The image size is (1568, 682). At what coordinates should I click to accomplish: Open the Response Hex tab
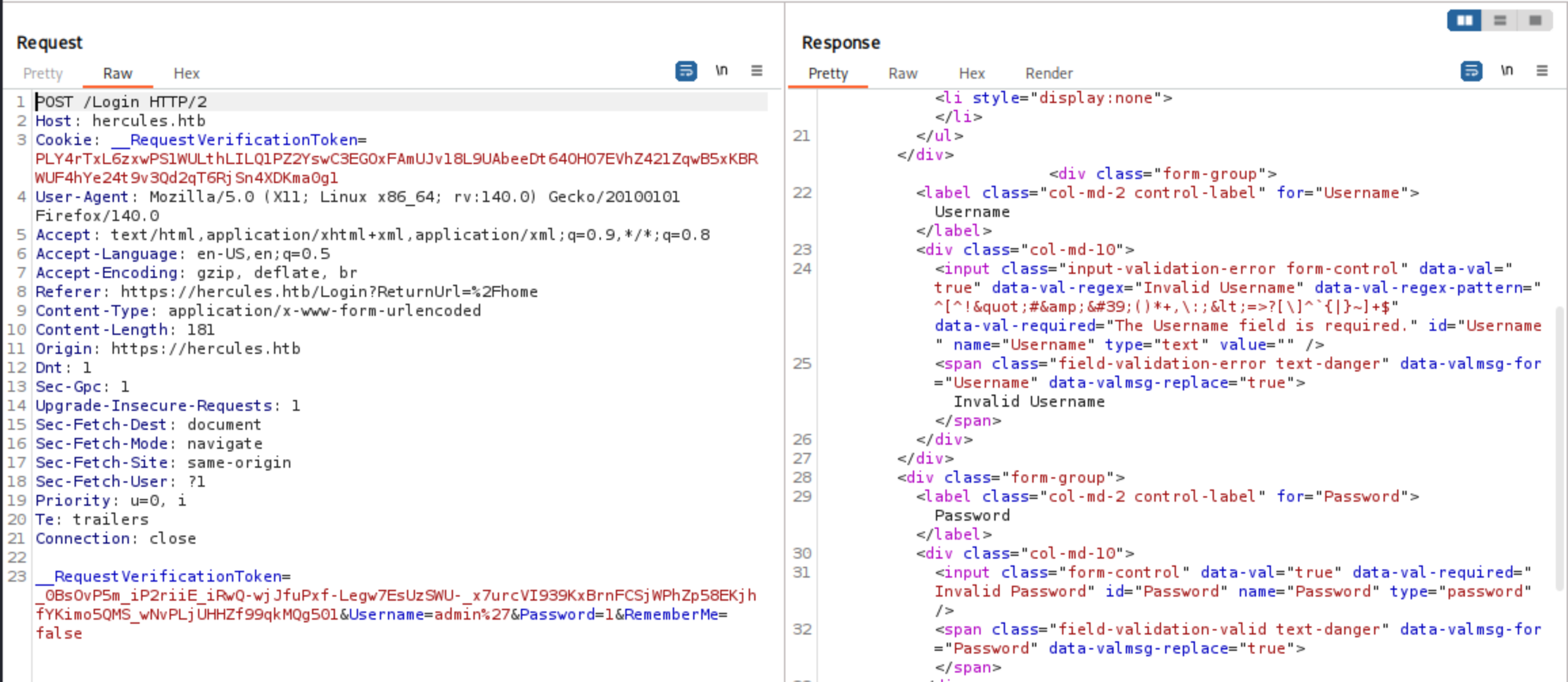click(971, 73)
